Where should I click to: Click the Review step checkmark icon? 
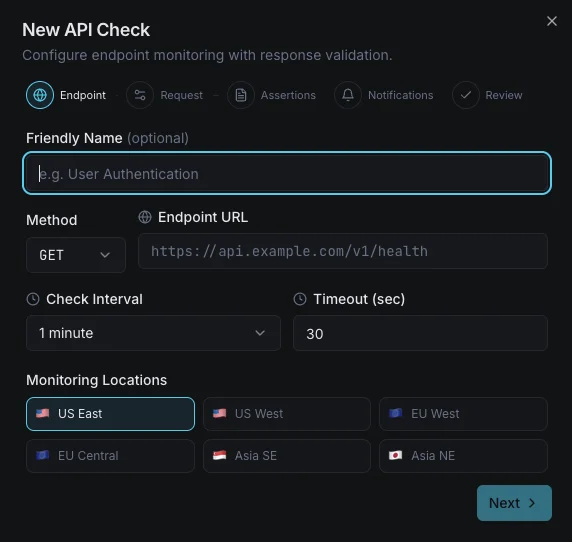465,95
